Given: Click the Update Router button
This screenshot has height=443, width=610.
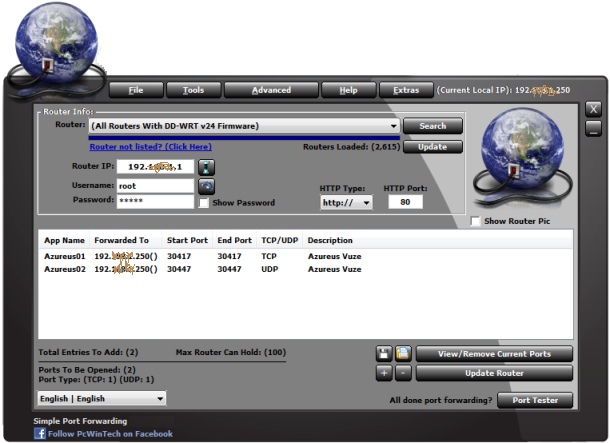Looking at the screenshot, I should pos(495,373).
